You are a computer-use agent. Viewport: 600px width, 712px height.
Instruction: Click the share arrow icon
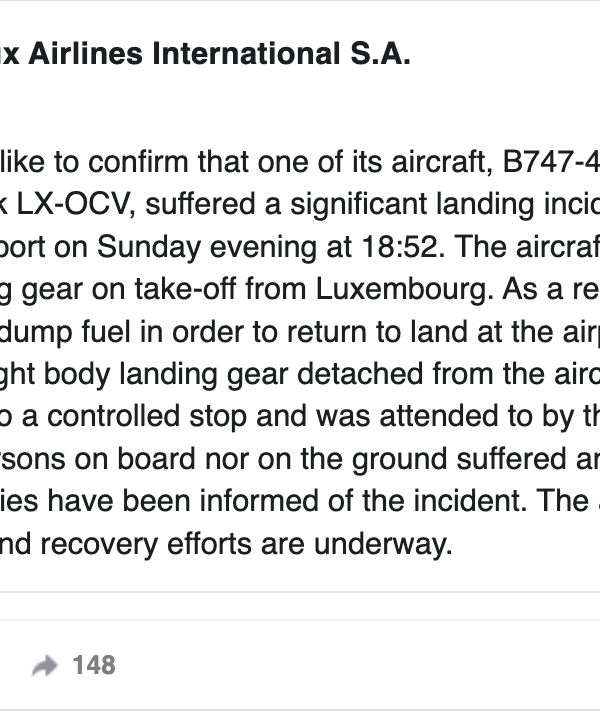45,665
